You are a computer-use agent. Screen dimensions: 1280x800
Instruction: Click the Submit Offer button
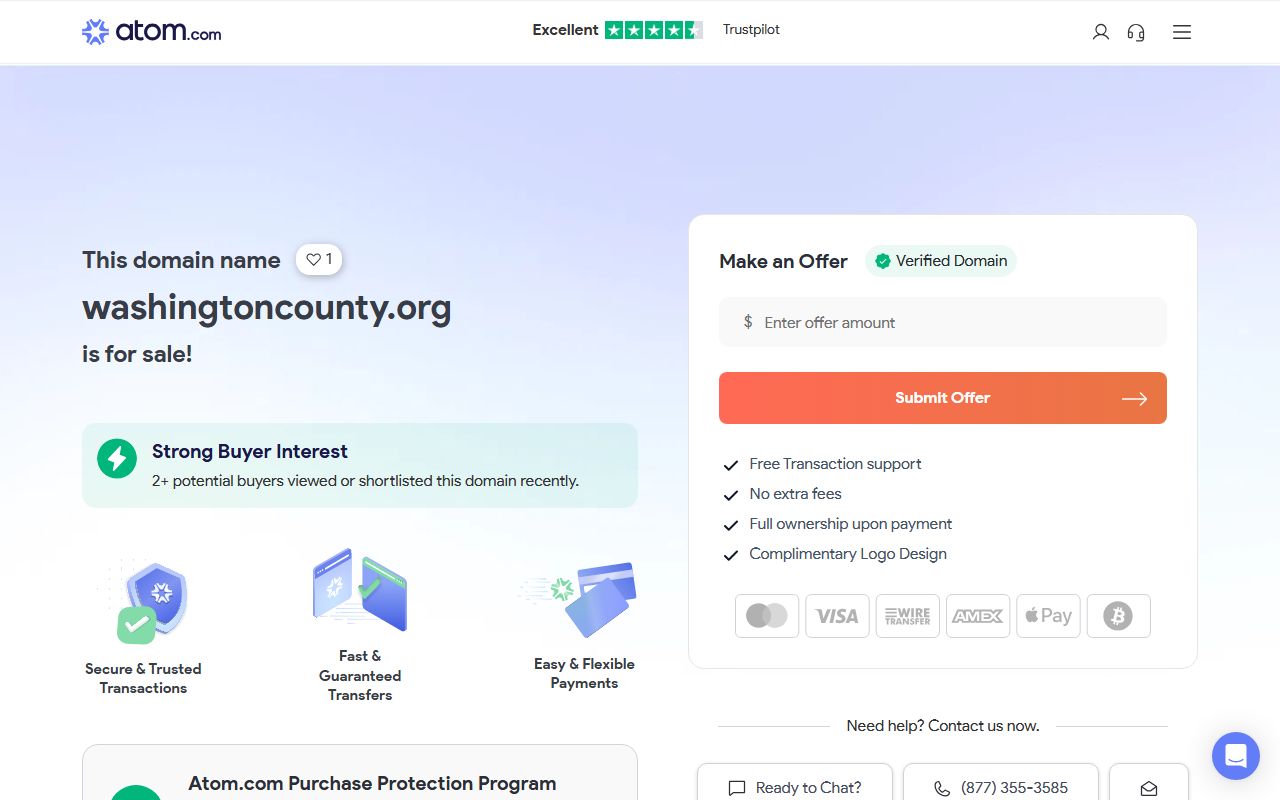point(943,398)
